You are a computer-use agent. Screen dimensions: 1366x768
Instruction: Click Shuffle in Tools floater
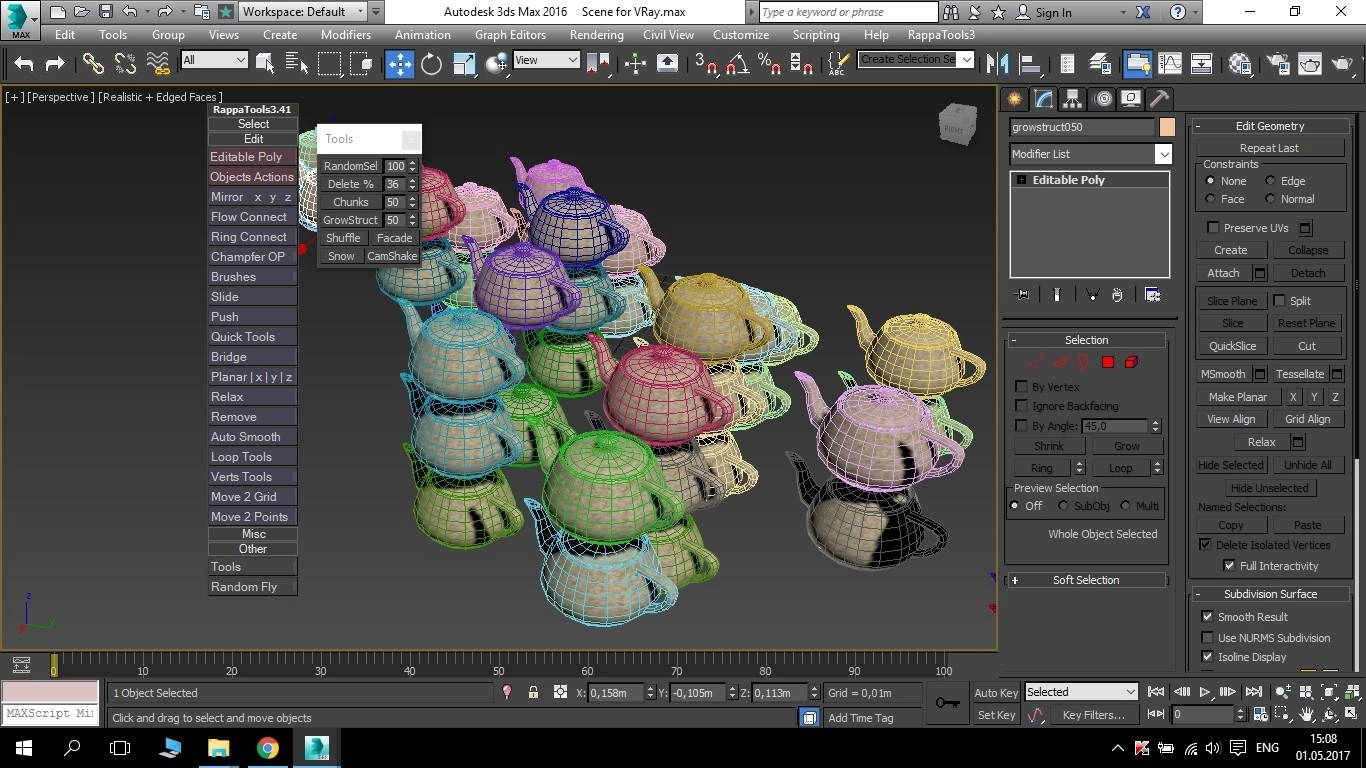[x=343, y=238]
